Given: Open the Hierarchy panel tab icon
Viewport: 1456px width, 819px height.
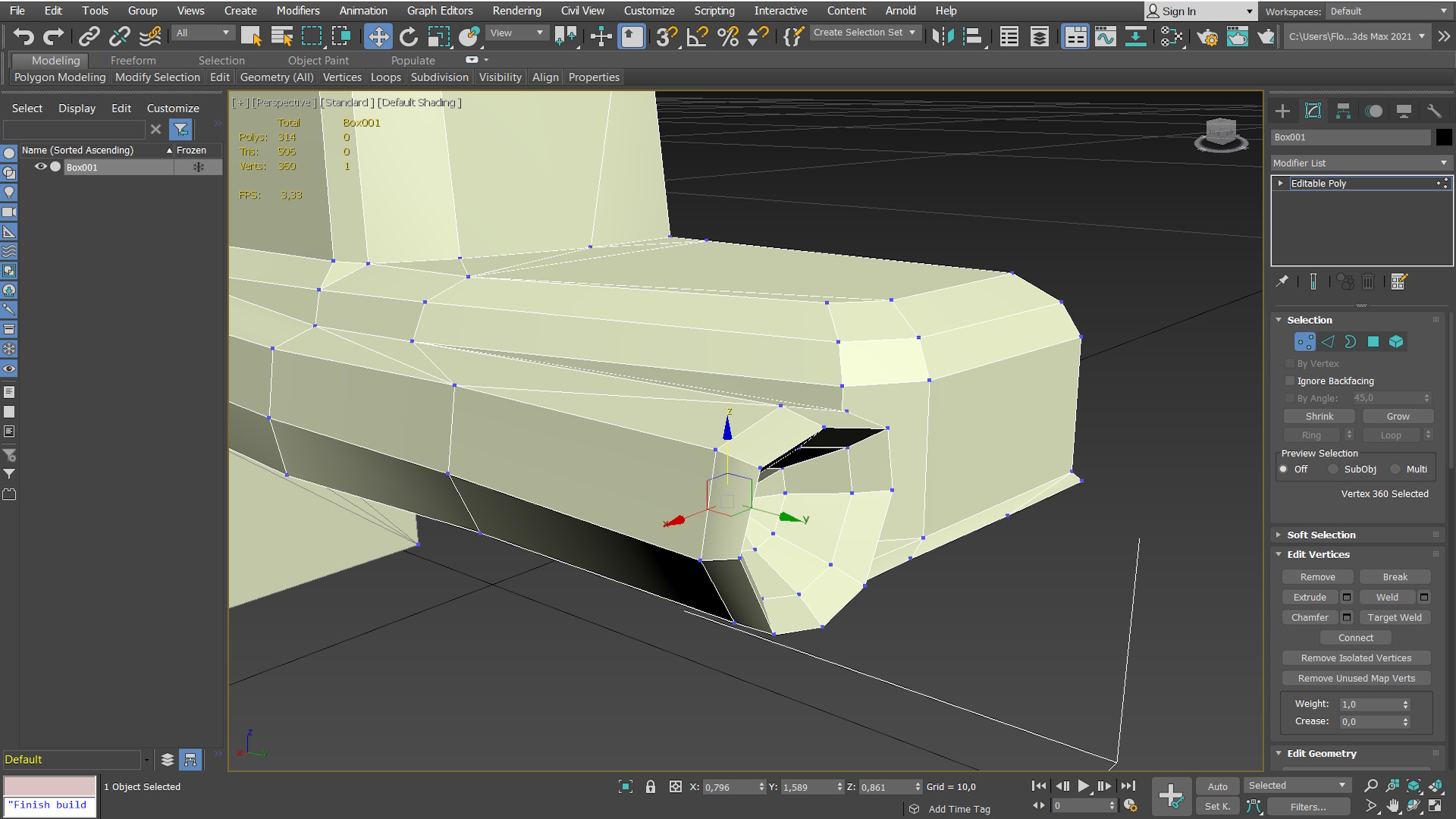Looking at the screenshot, I should click(x=1343, y=111).
